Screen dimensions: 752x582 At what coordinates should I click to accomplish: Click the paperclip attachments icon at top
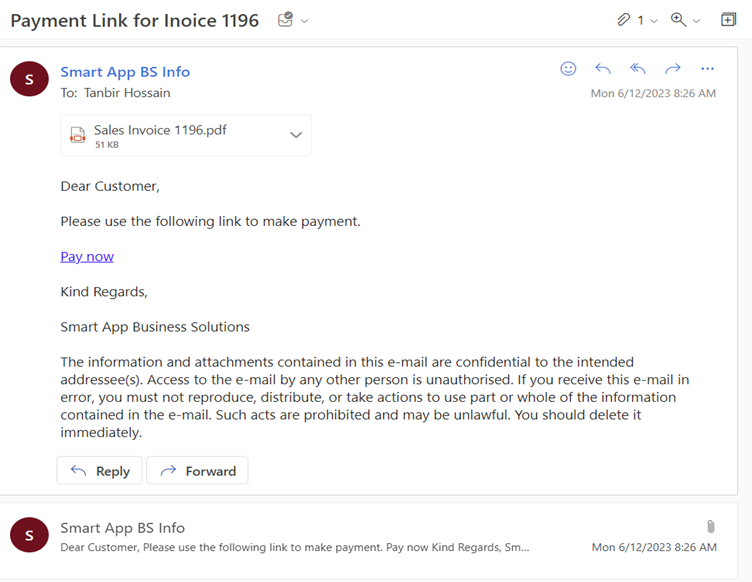tap(624, 20)
